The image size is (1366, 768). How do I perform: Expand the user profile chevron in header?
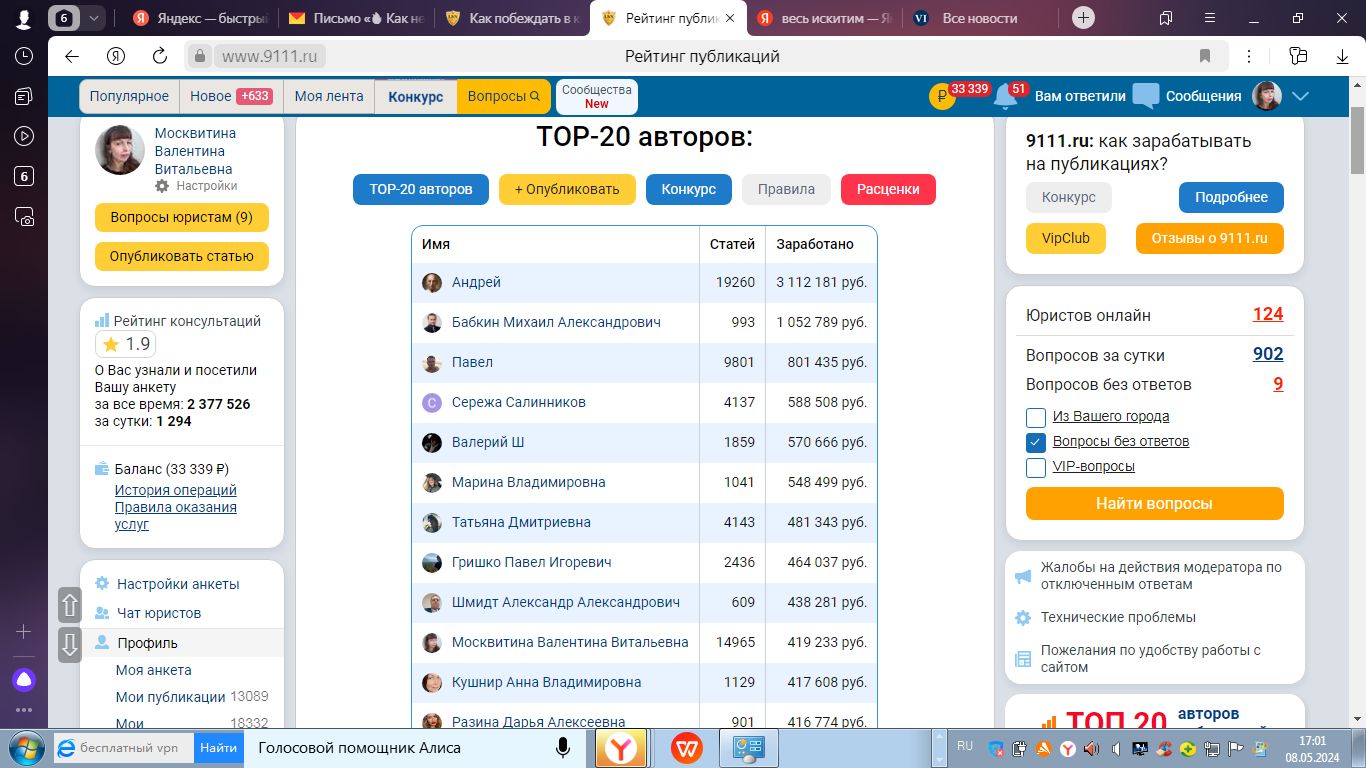click(1300, 97)
